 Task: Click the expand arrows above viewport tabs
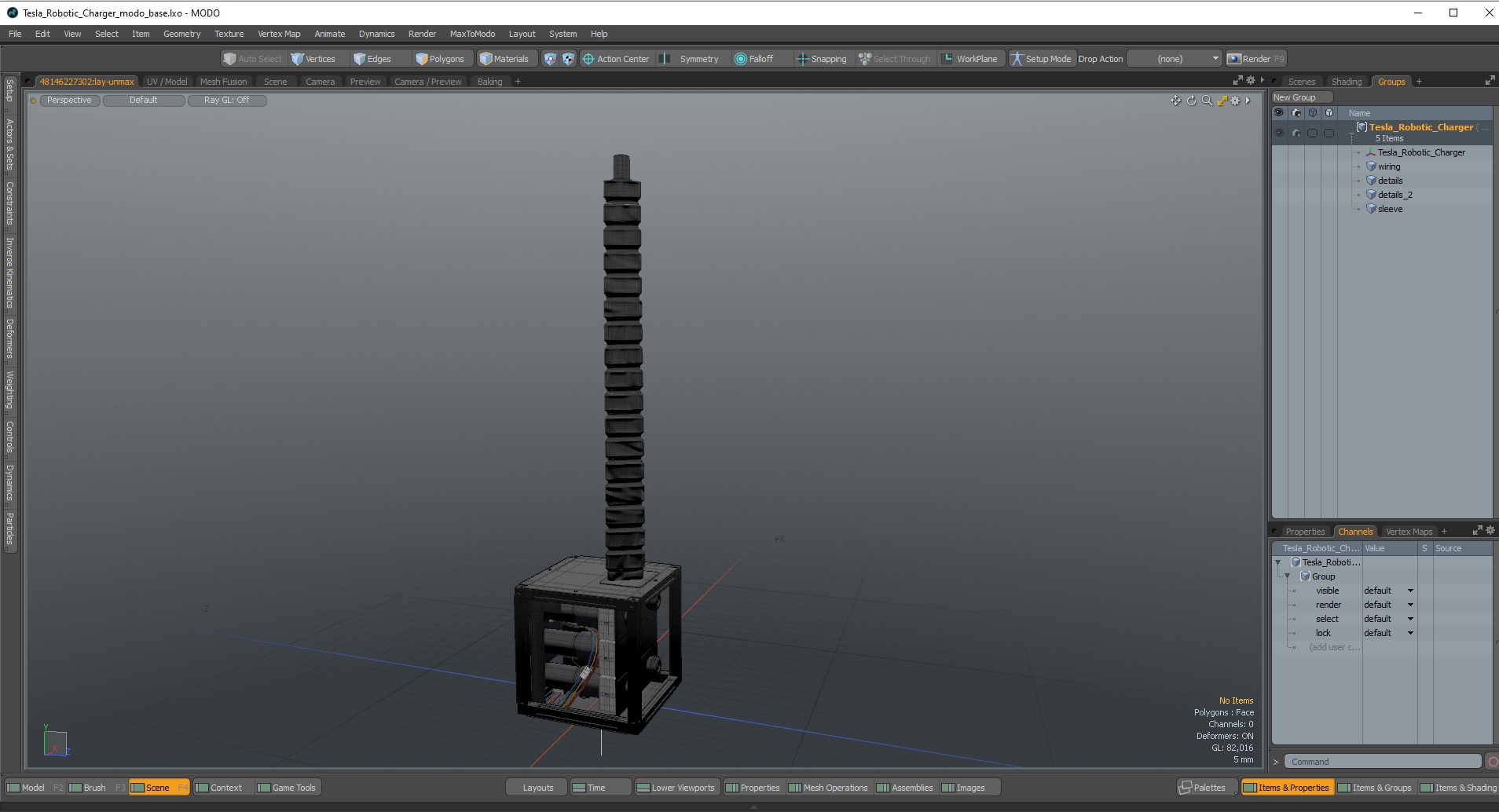1238,80
